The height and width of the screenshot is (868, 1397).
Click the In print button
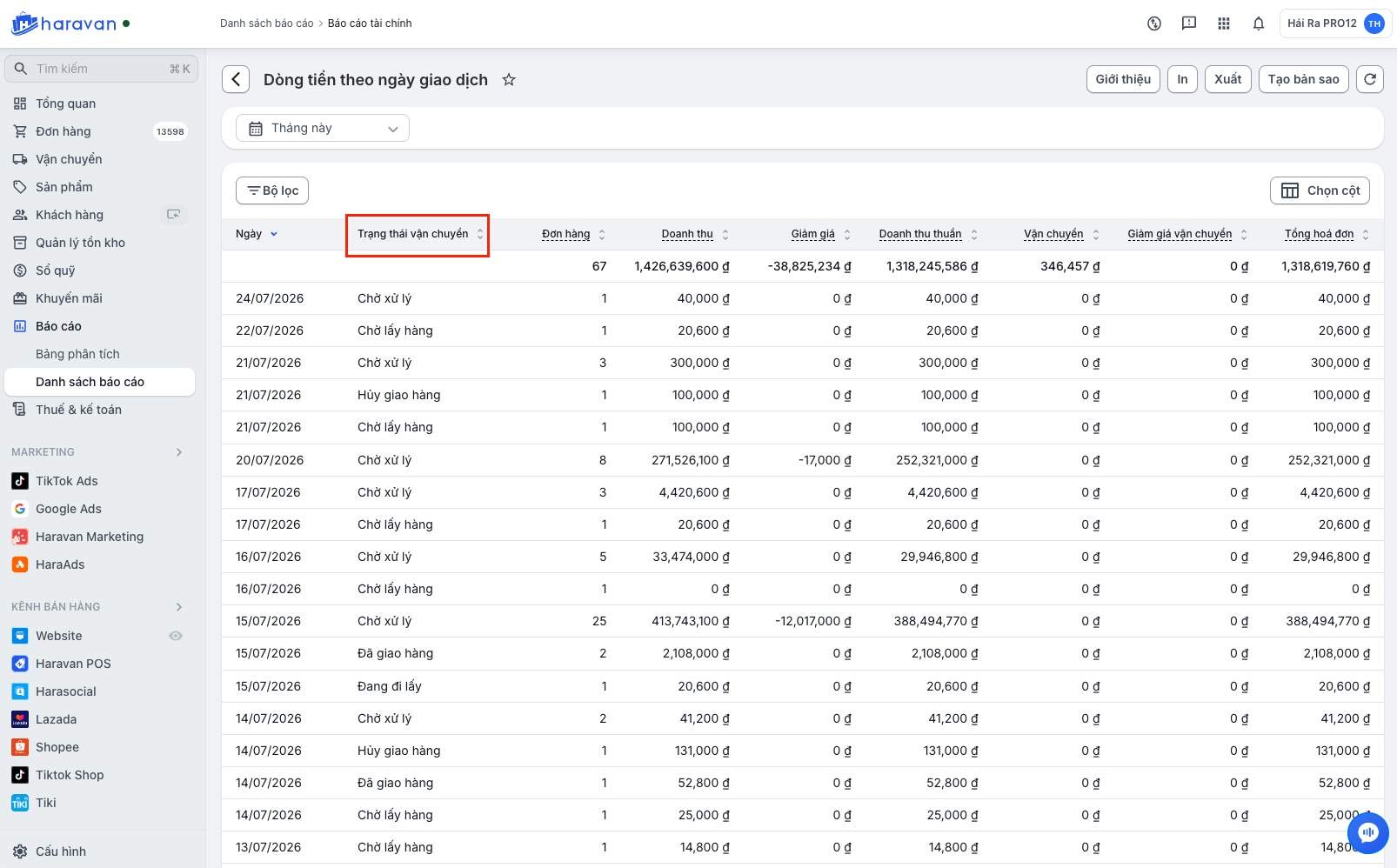pos(1182,79)
